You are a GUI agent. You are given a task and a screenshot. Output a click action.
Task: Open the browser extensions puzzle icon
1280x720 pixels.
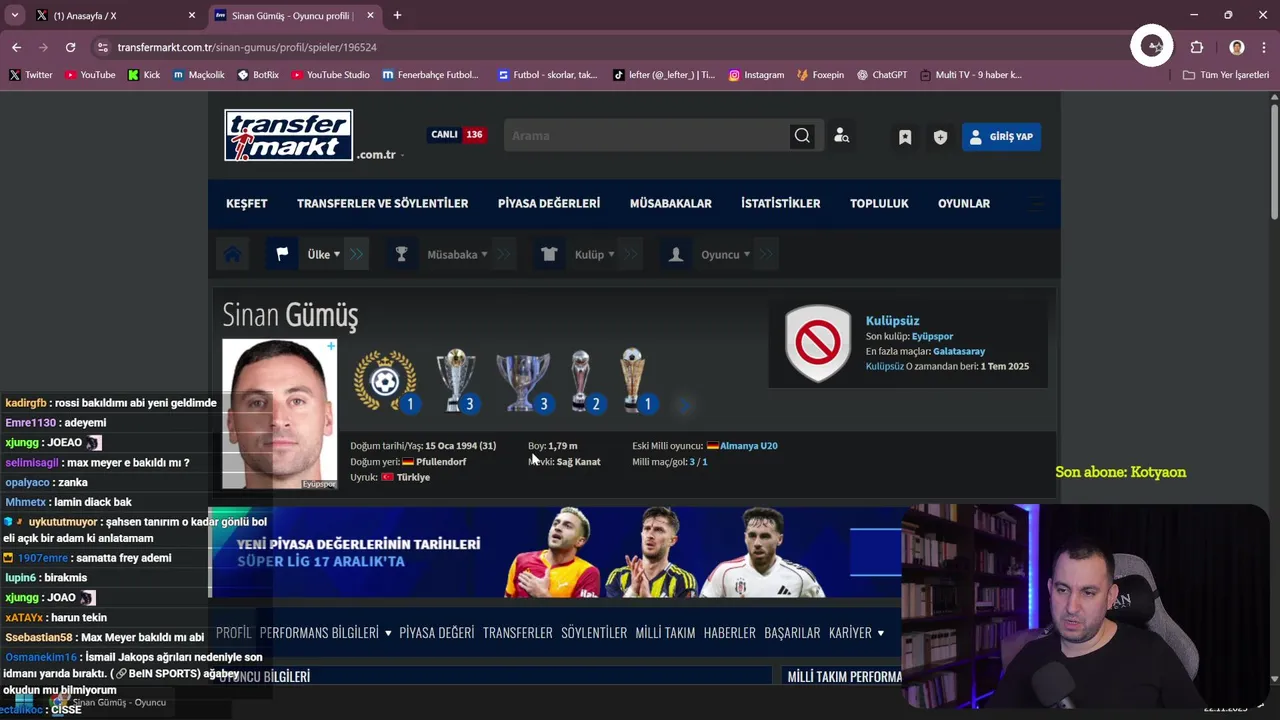coord(1197,47)
